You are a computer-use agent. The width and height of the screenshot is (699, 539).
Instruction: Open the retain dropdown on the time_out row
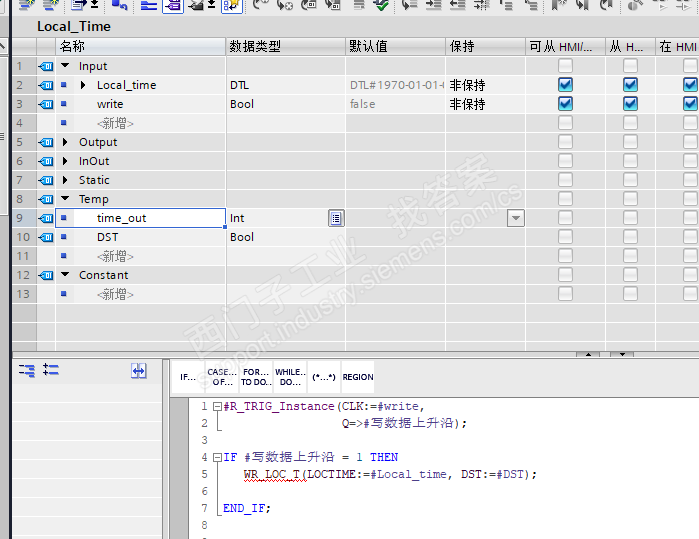coord(516,218)
